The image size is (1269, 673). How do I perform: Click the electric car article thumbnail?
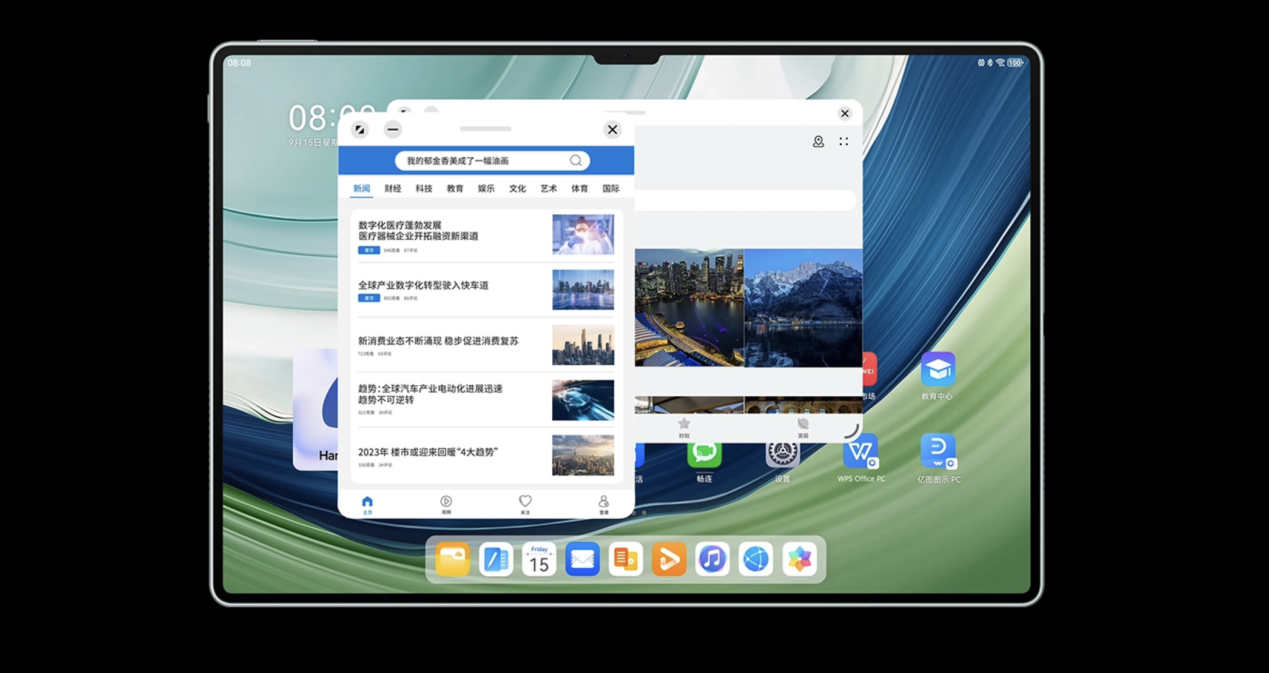click(x=583, y=400)
